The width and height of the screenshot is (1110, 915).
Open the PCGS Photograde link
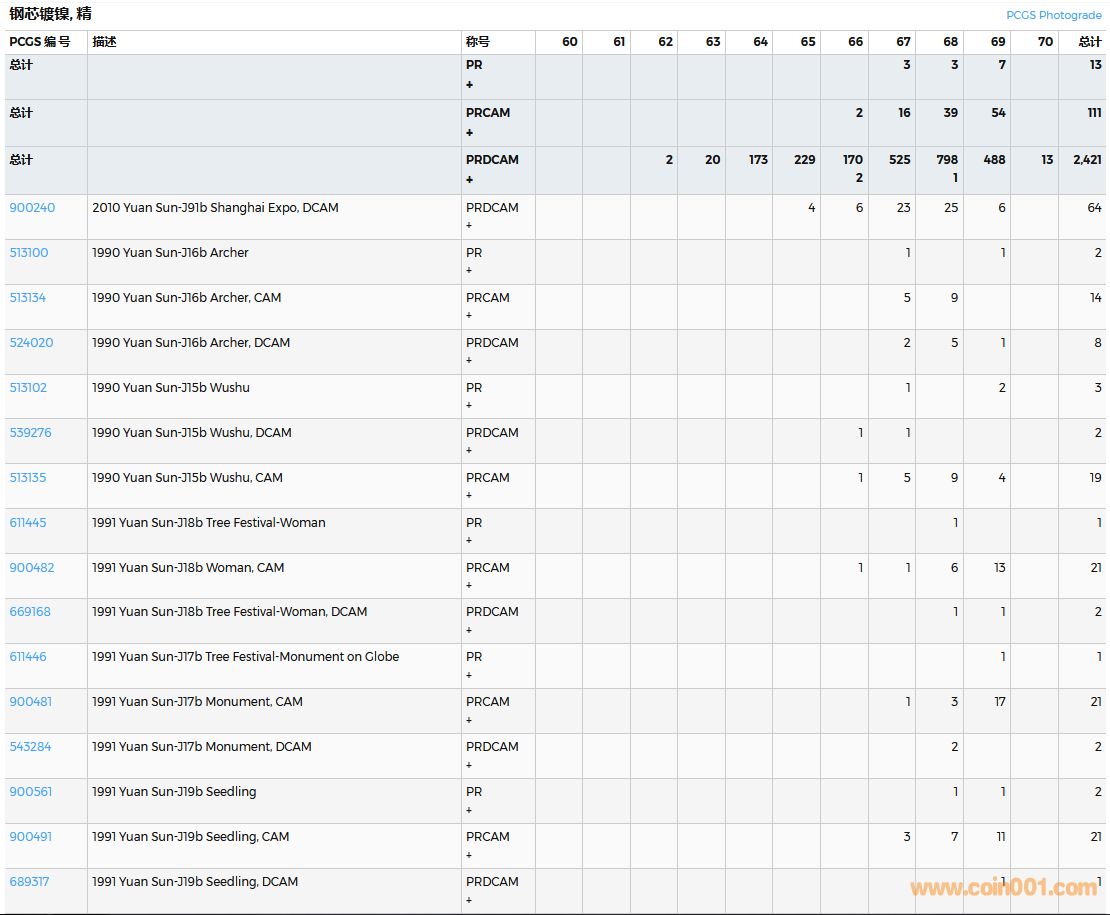(x=1053, y=15)
